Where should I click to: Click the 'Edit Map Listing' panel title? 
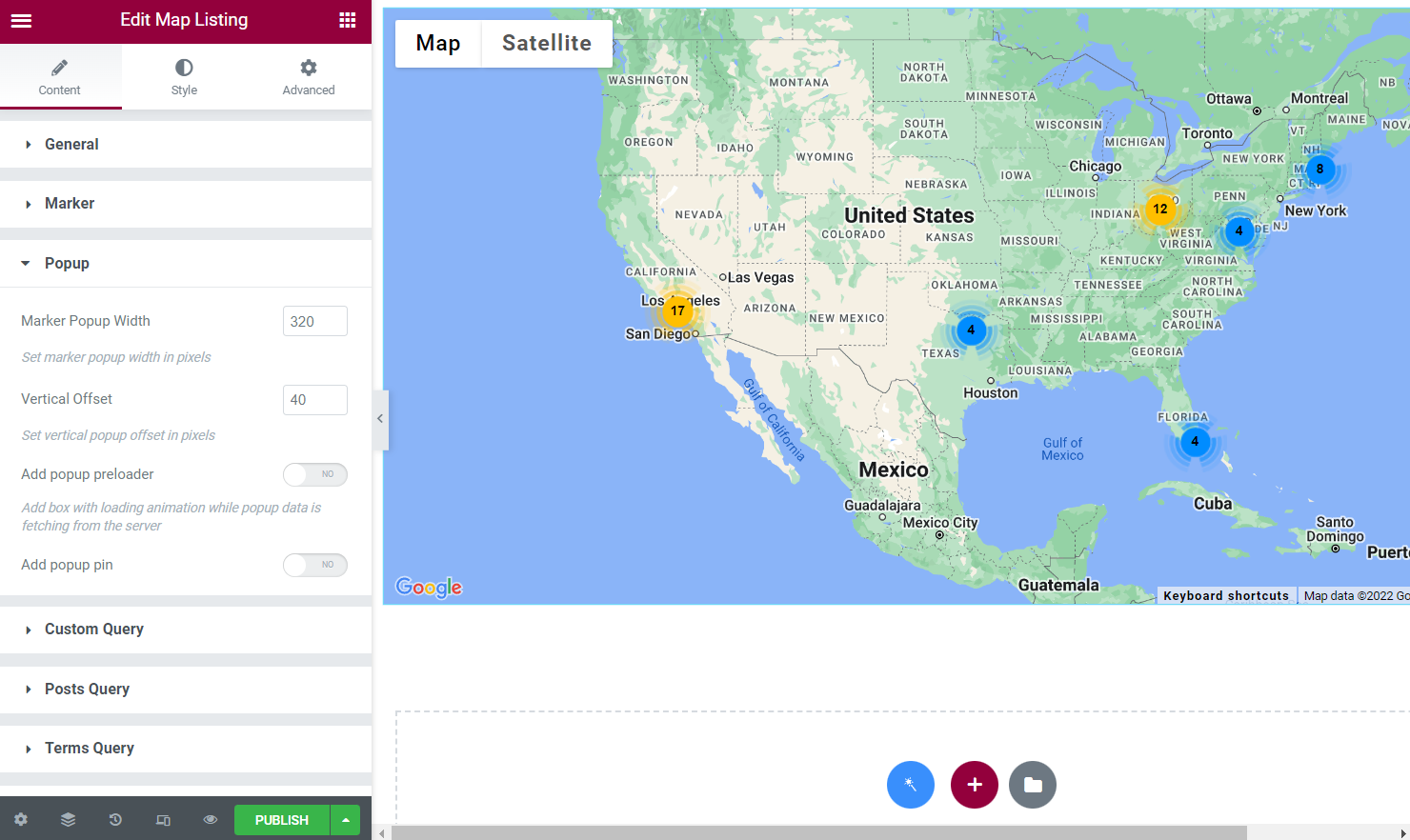(184, 20)
